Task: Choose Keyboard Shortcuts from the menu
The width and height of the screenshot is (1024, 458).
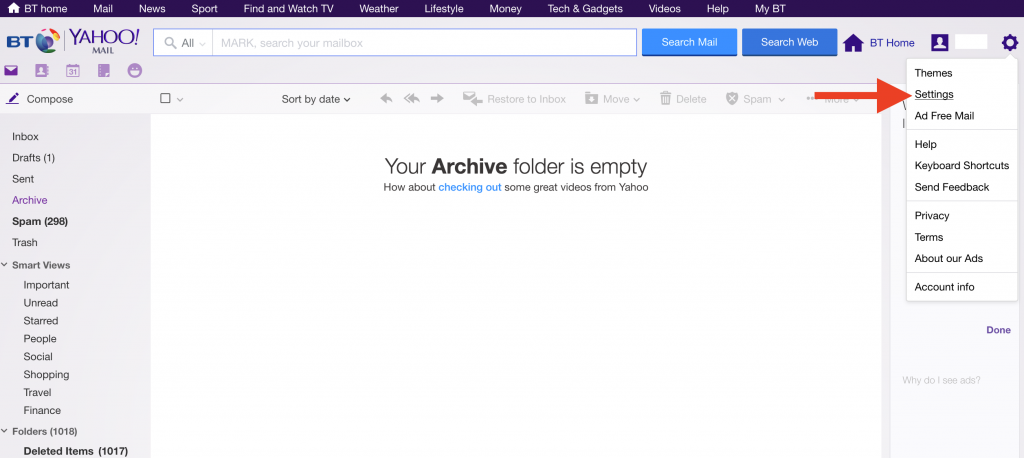Action: (962, 166)
